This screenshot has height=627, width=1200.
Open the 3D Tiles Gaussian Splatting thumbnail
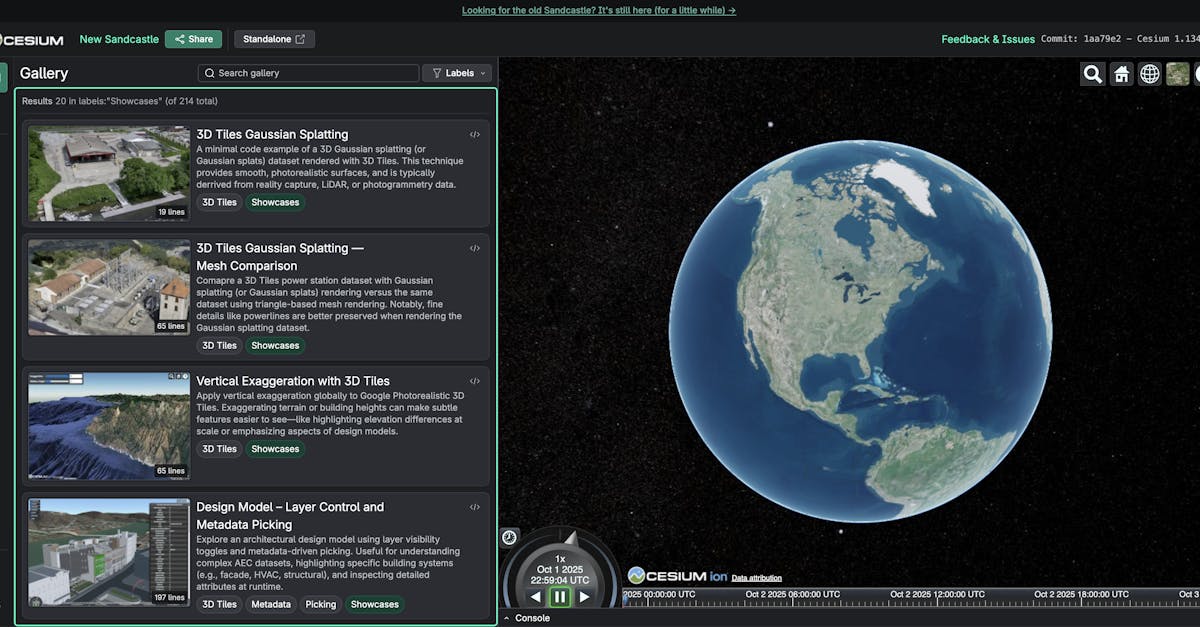tap(108, 173)
